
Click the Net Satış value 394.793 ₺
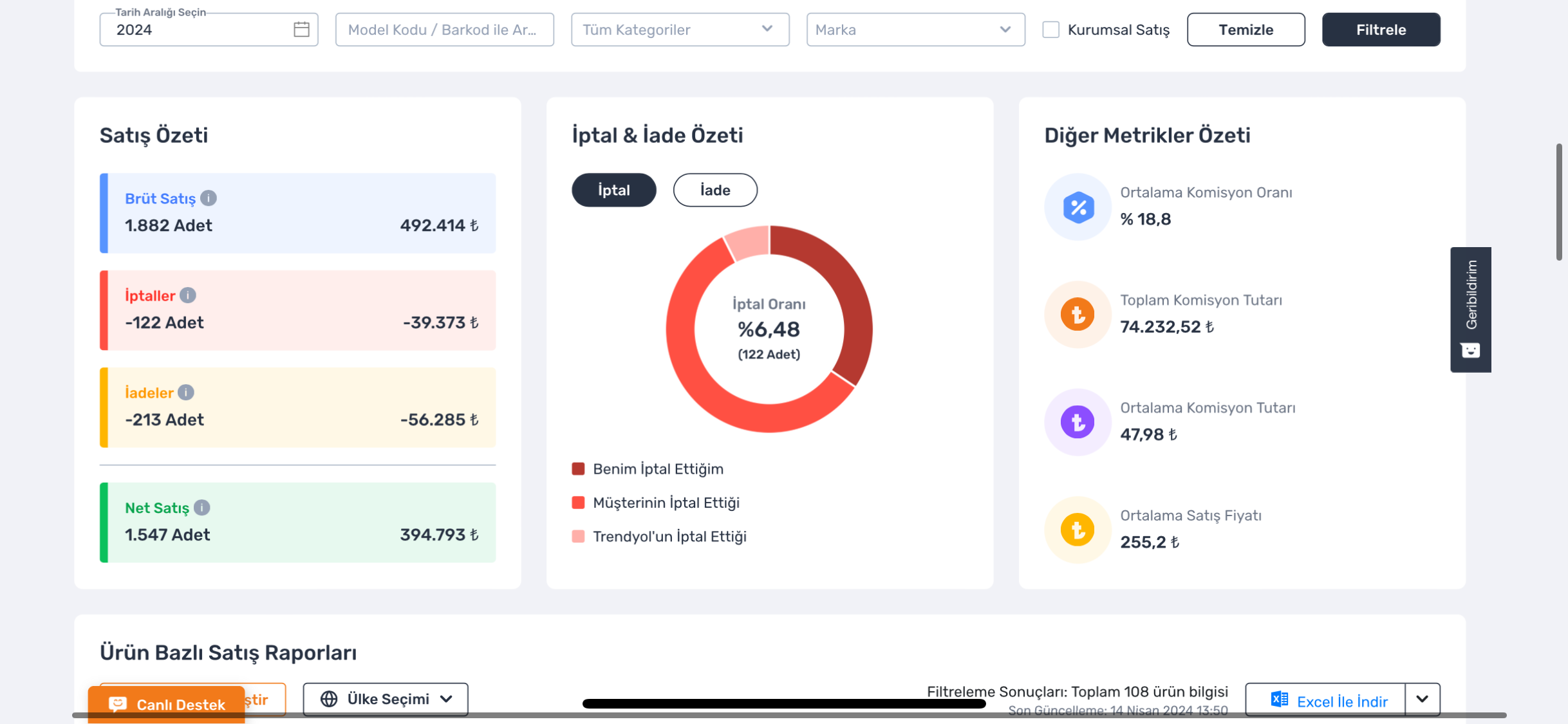(x=439, y=535)
